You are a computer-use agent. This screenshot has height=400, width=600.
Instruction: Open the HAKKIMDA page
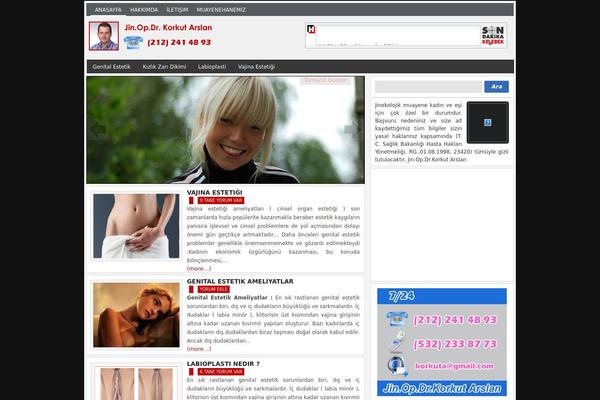[x=144, y=10]
